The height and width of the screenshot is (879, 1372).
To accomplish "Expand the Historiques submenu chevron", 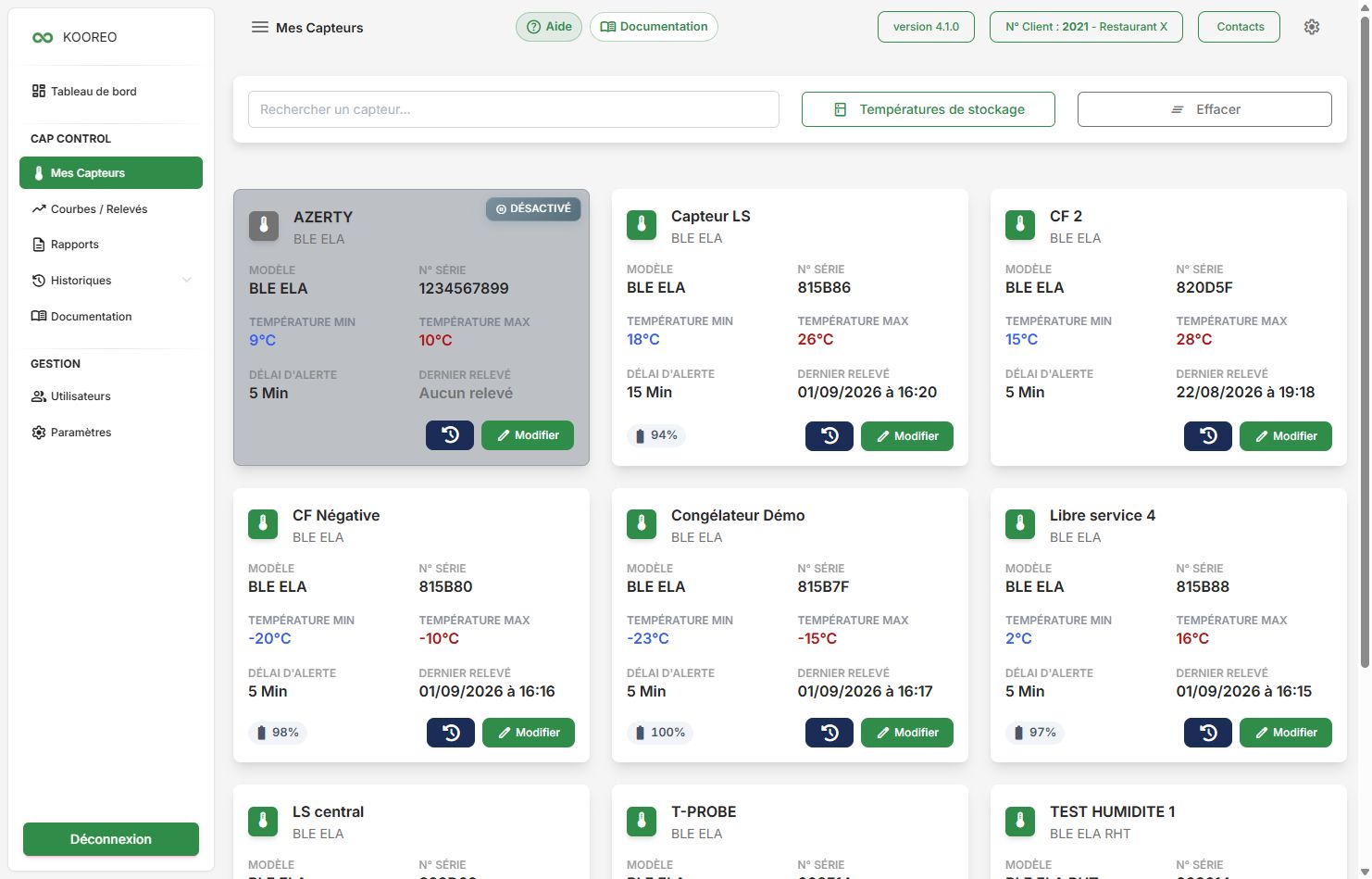I will coord(187,281).
